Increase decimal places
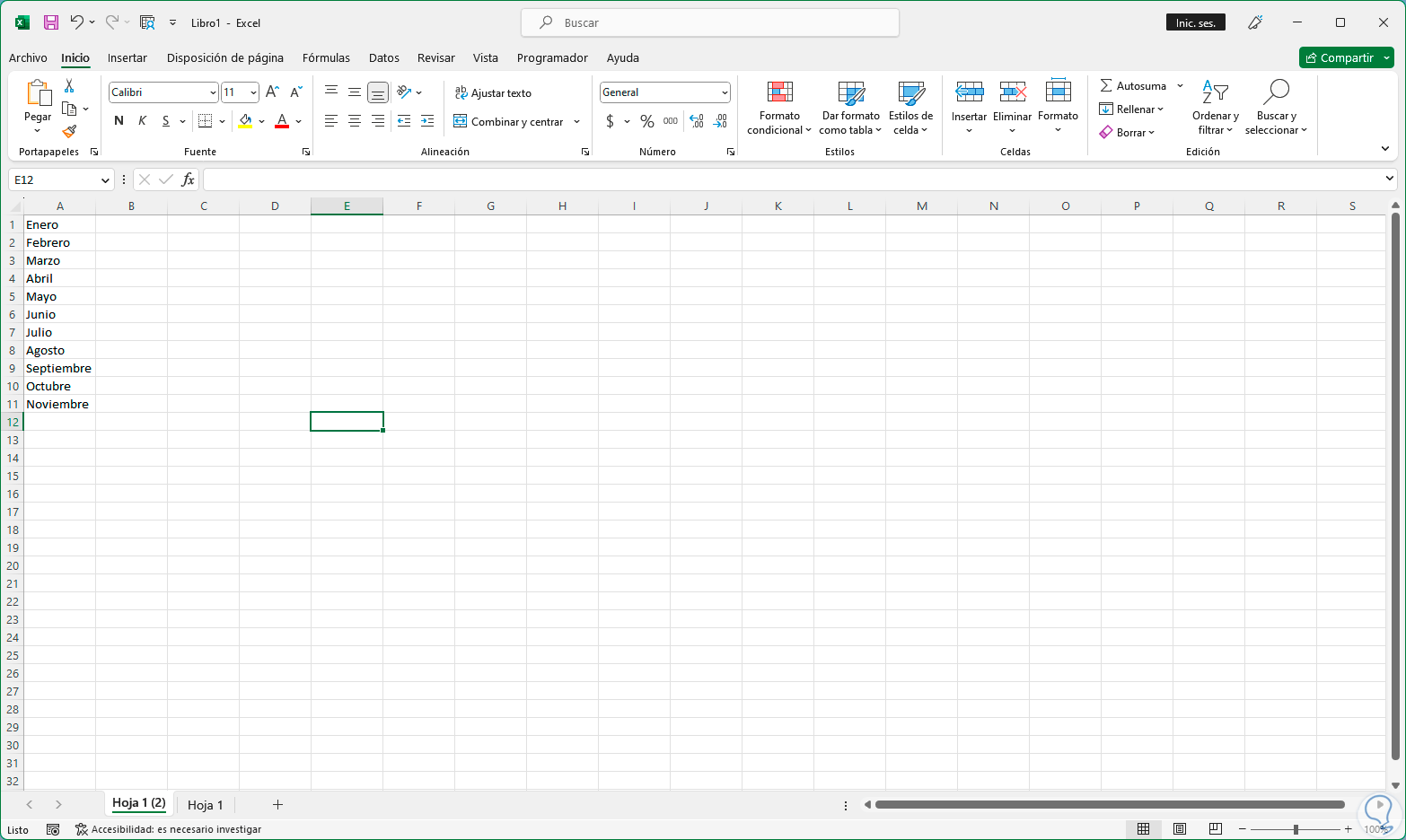 click(697, 121)
